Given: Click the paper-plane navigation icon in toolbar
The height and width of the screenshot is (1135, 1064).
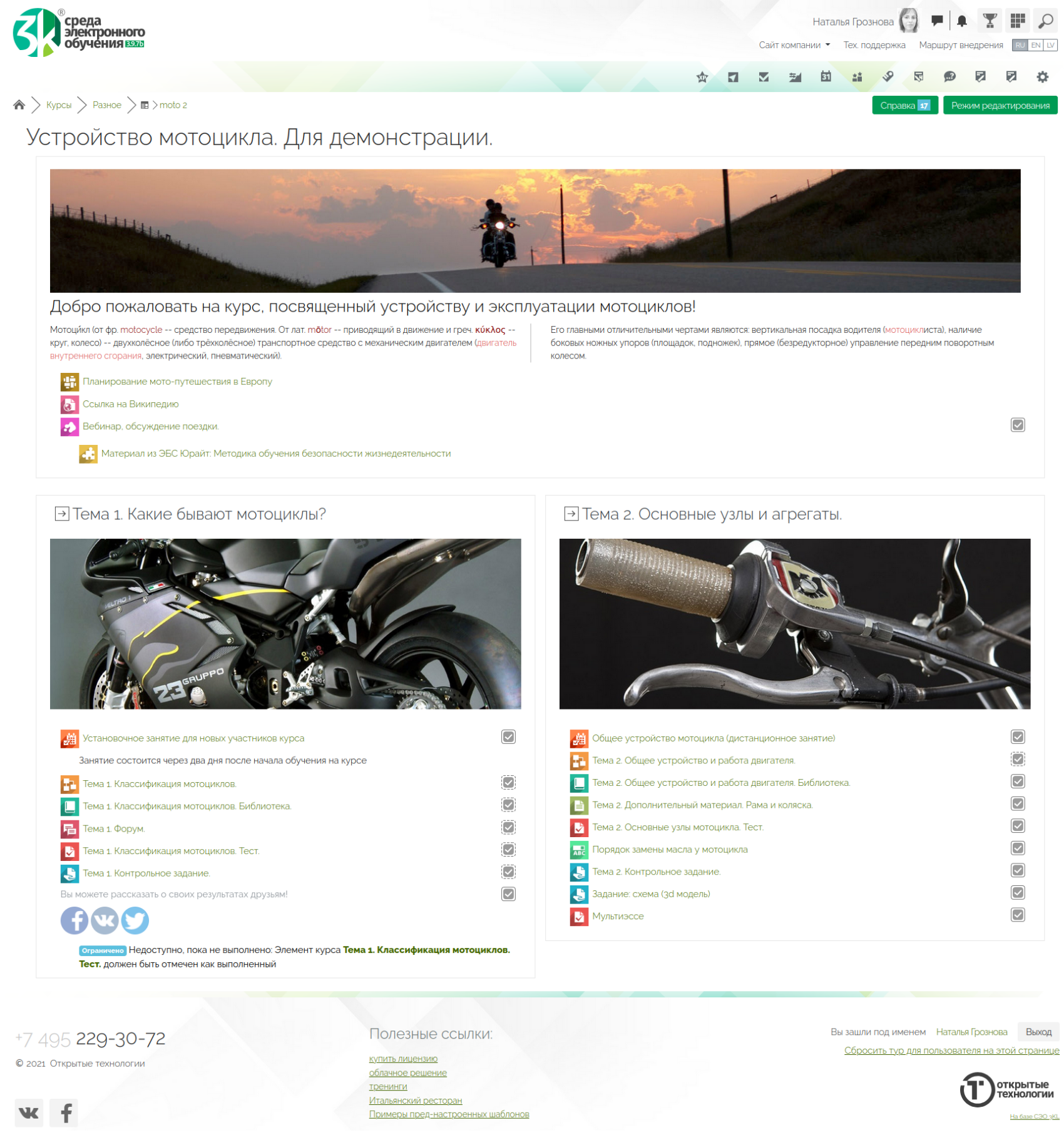Looking at the screenshot, I should [x=733, y=77].
